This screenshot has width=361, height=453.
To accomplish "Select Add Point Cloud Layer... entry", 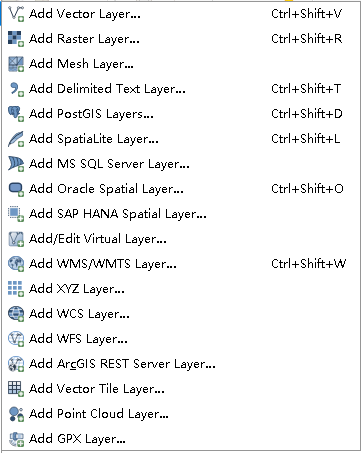I will (x=180, y=414).
